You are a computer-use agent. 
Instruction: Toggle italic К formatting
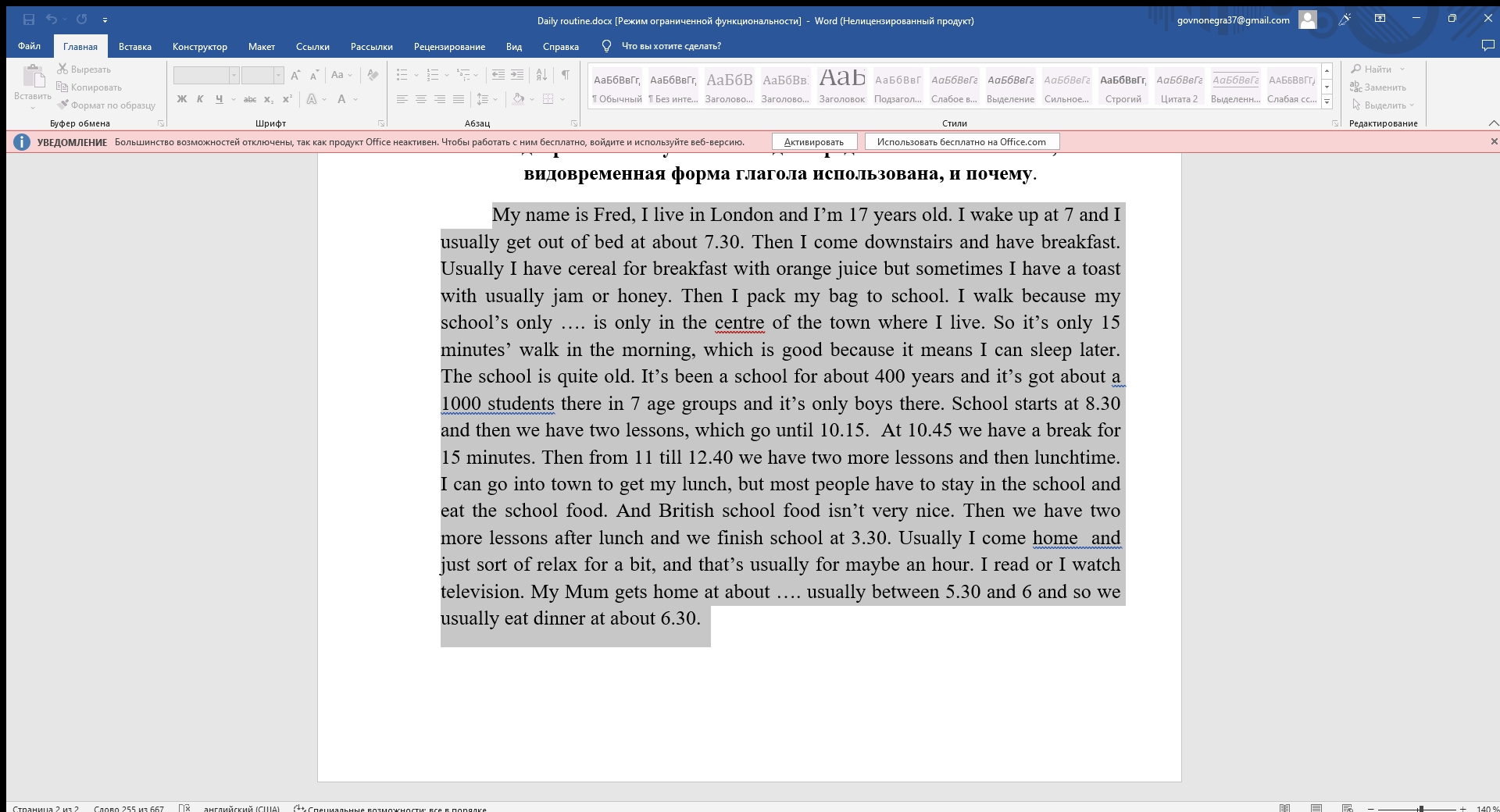click(200, 99)
